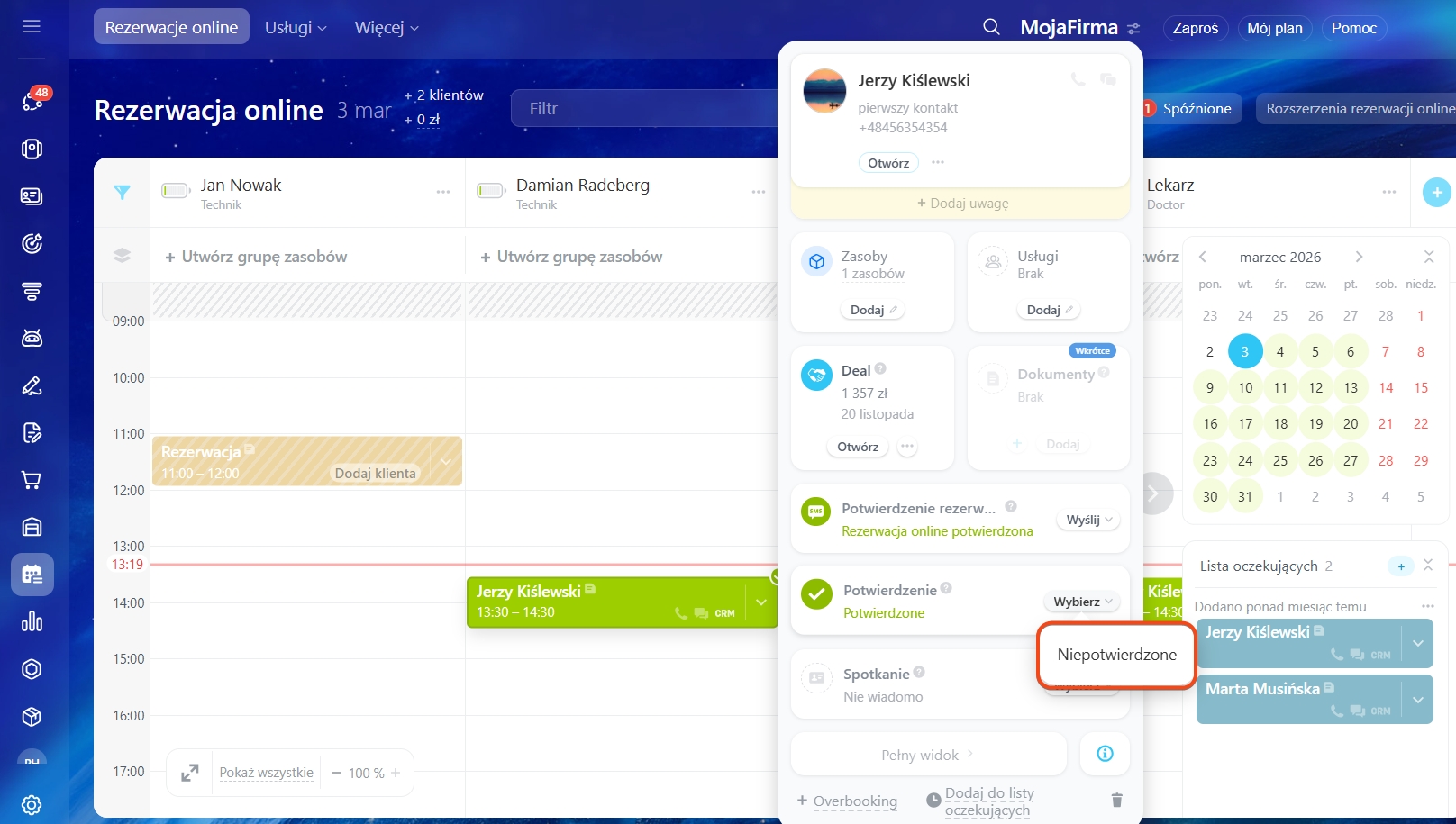
Task: Toggle the Potwierdzone green check status
Action: coord(816,594)
